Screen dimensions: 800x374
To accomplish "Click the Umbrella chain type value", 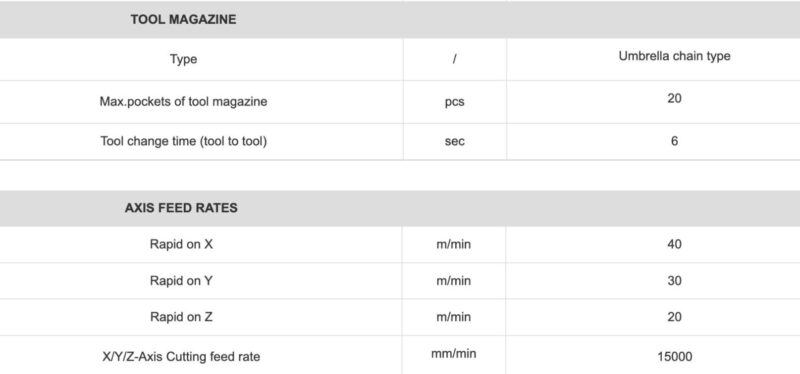I will [x=674, y=56].
